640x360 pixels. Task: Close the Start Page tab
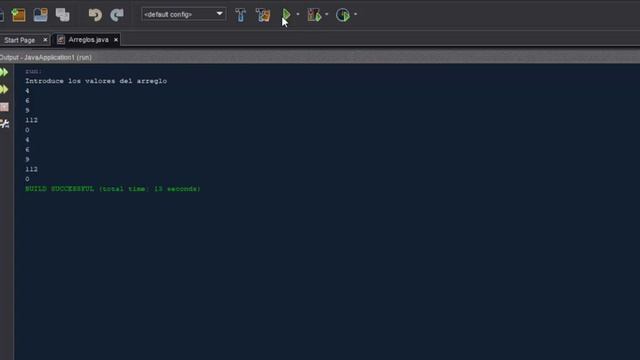[x=45, y=40]
